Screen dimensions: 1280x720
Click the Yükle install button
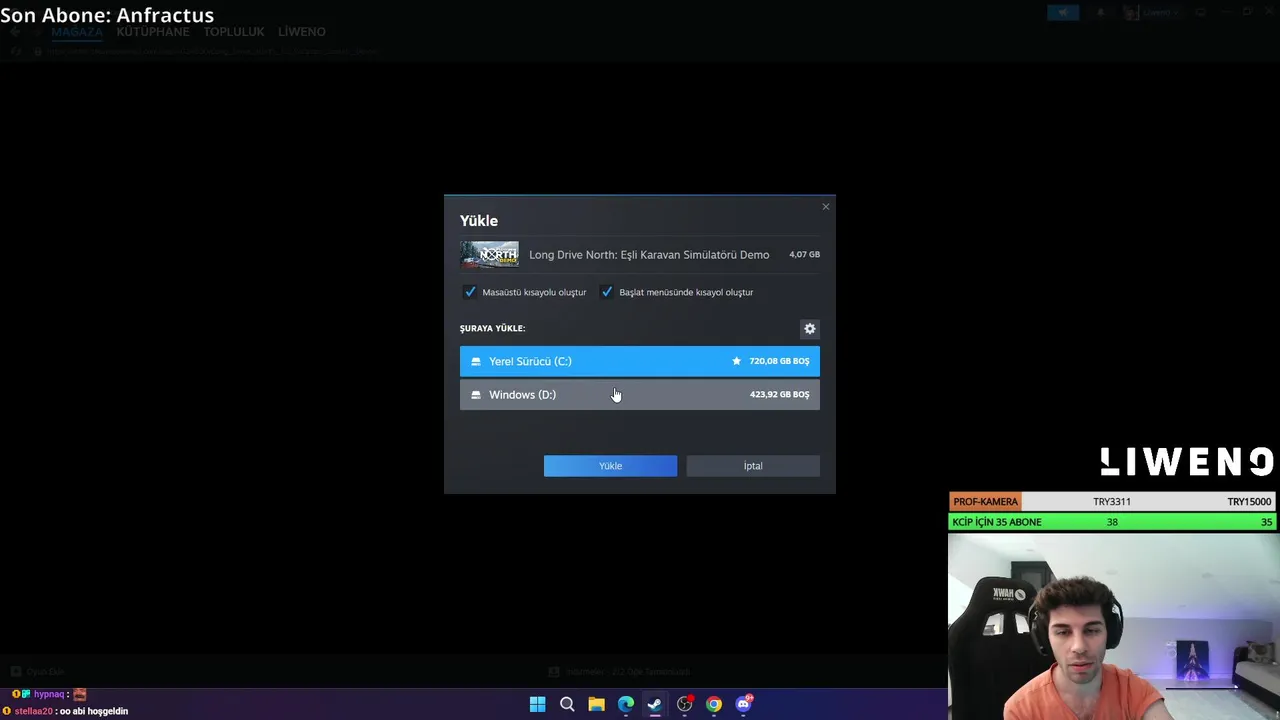(610, 466)
